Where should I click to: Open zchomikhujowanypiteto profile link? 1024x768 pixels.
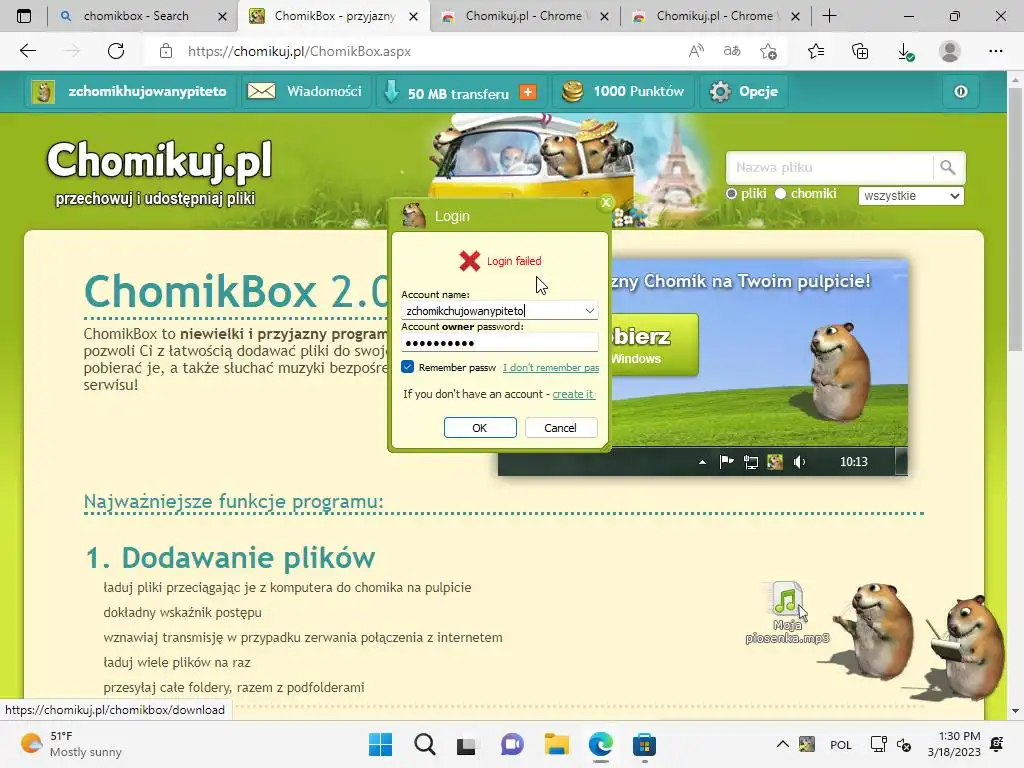148,91
